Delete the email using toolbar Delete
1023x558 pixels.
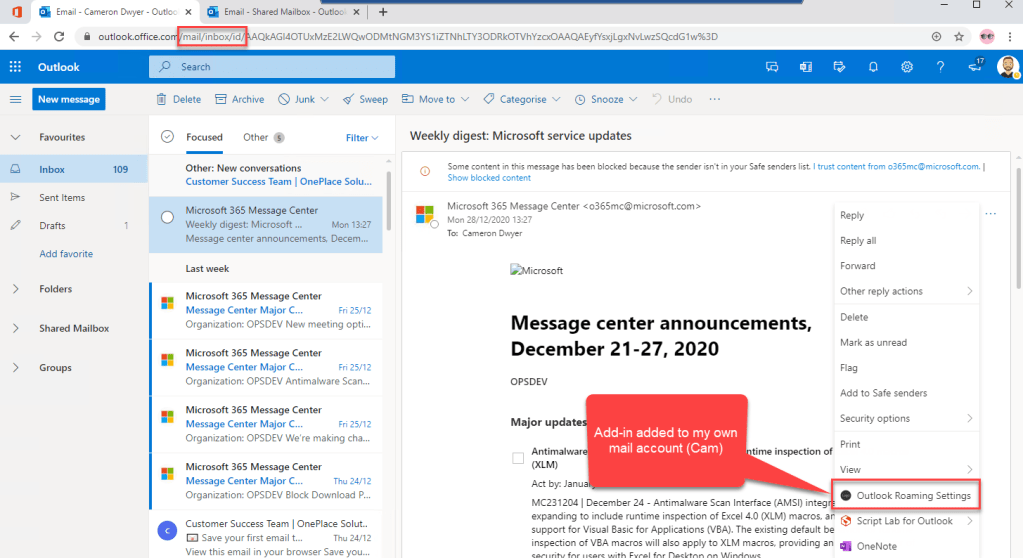179,100
